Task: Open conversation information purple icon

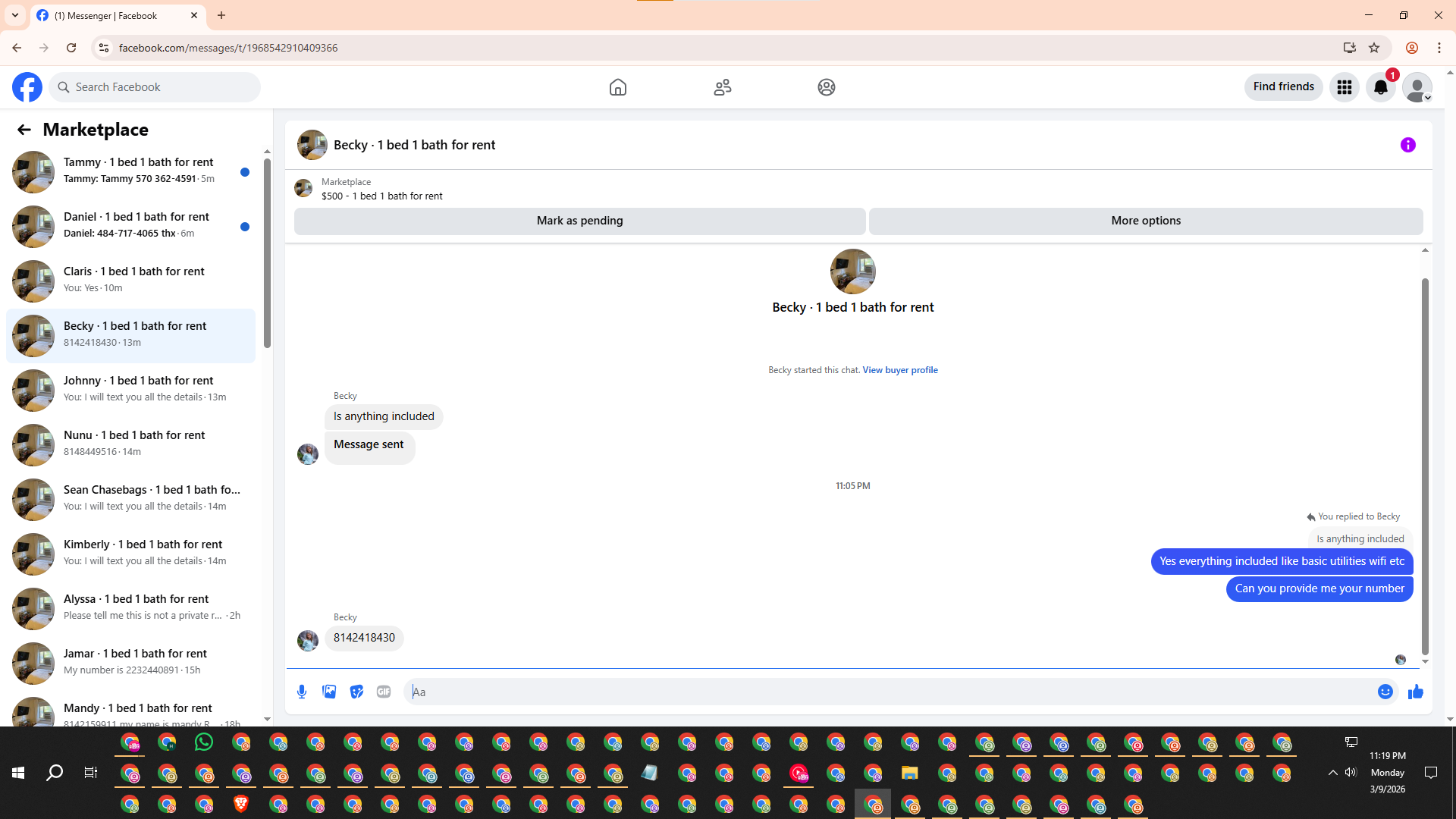Action: coord(1407,145)
